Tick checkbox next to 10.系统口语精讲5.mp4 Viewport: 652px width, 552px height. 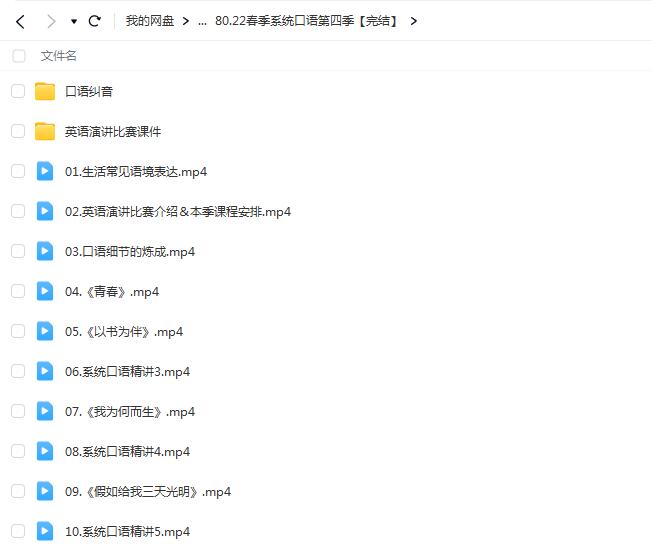click(18, 531)
